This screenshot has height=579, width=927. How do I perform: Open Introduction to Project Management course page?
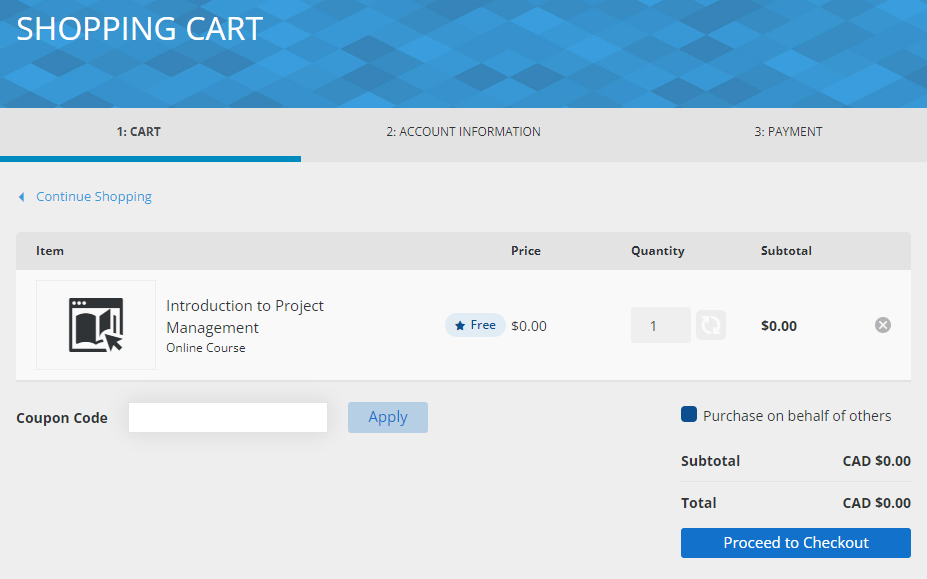(244, 316)
